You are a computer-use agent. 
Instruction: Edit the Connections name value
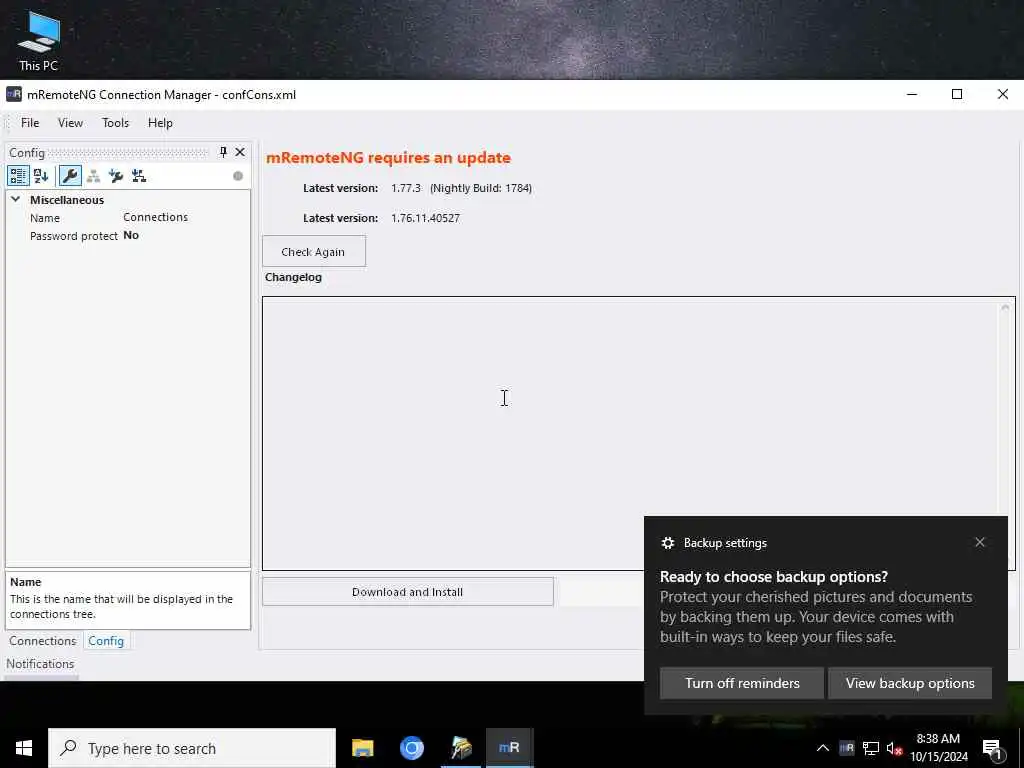click(155, 217)
